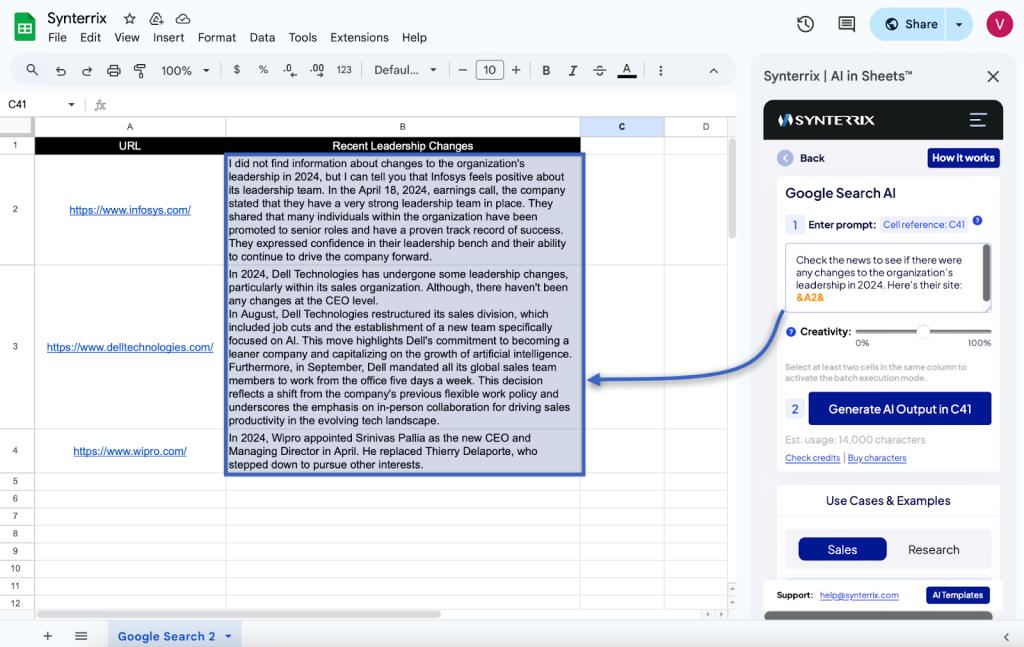
Task: Click the font size field 10
Action: pos(490,70)
